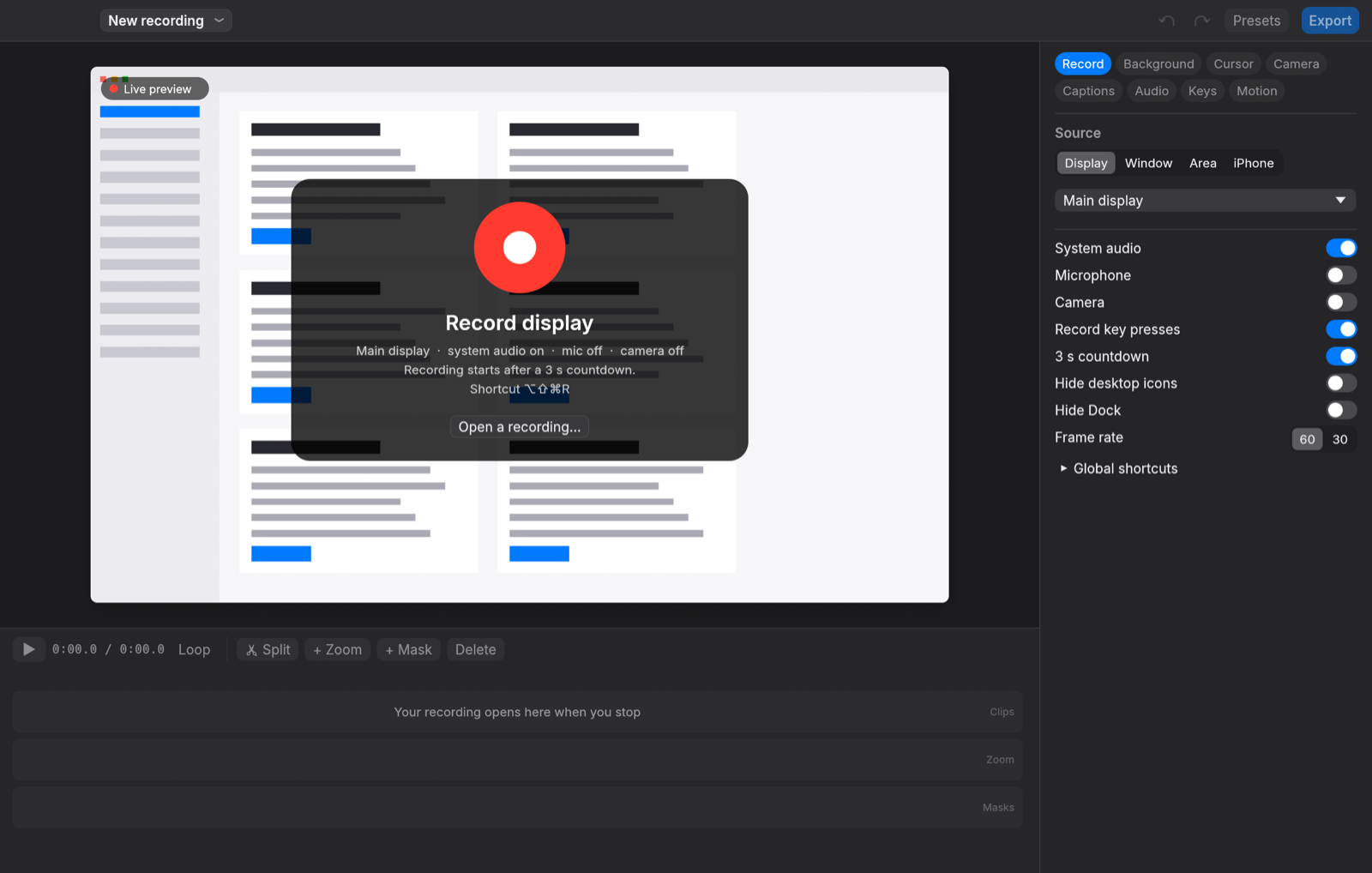Open the Presets menu
The width and height of the screenshot is (1372, 873).
point(1256,21)
